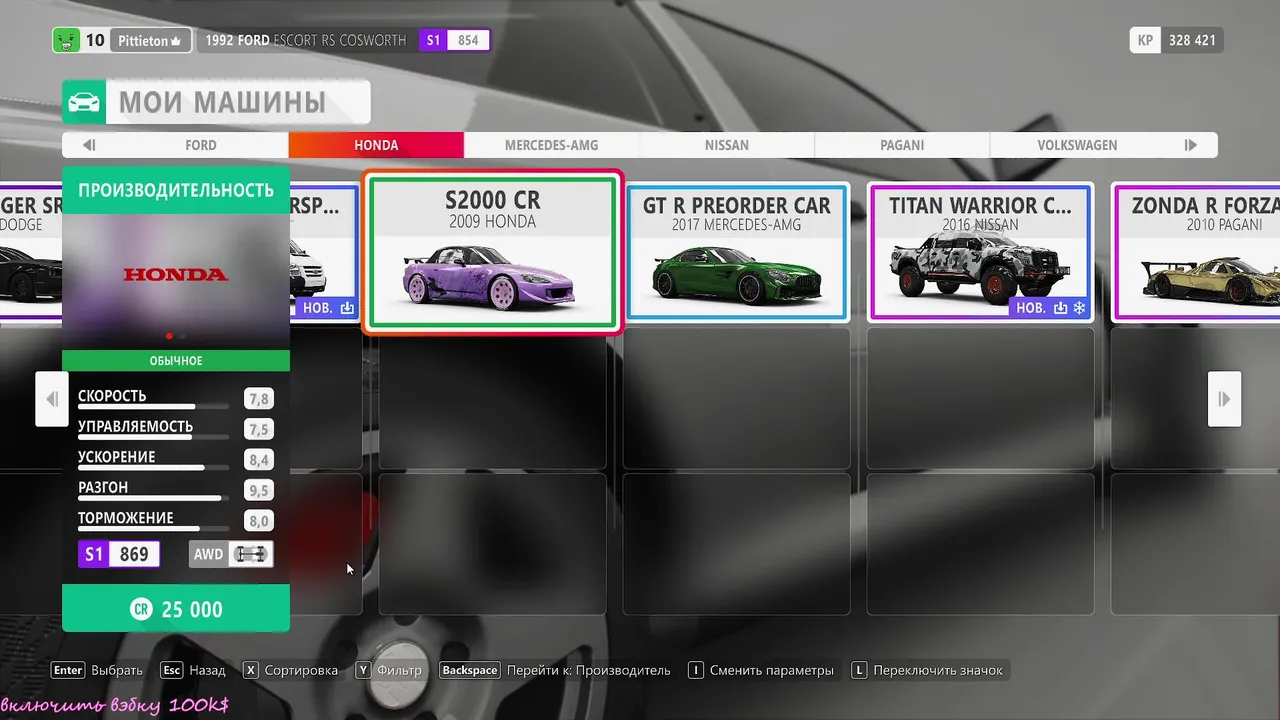Image resolution: width=1280 pixels, height=720 pixels.
Task: Click the L key hint icon
Action: point(859,670)
